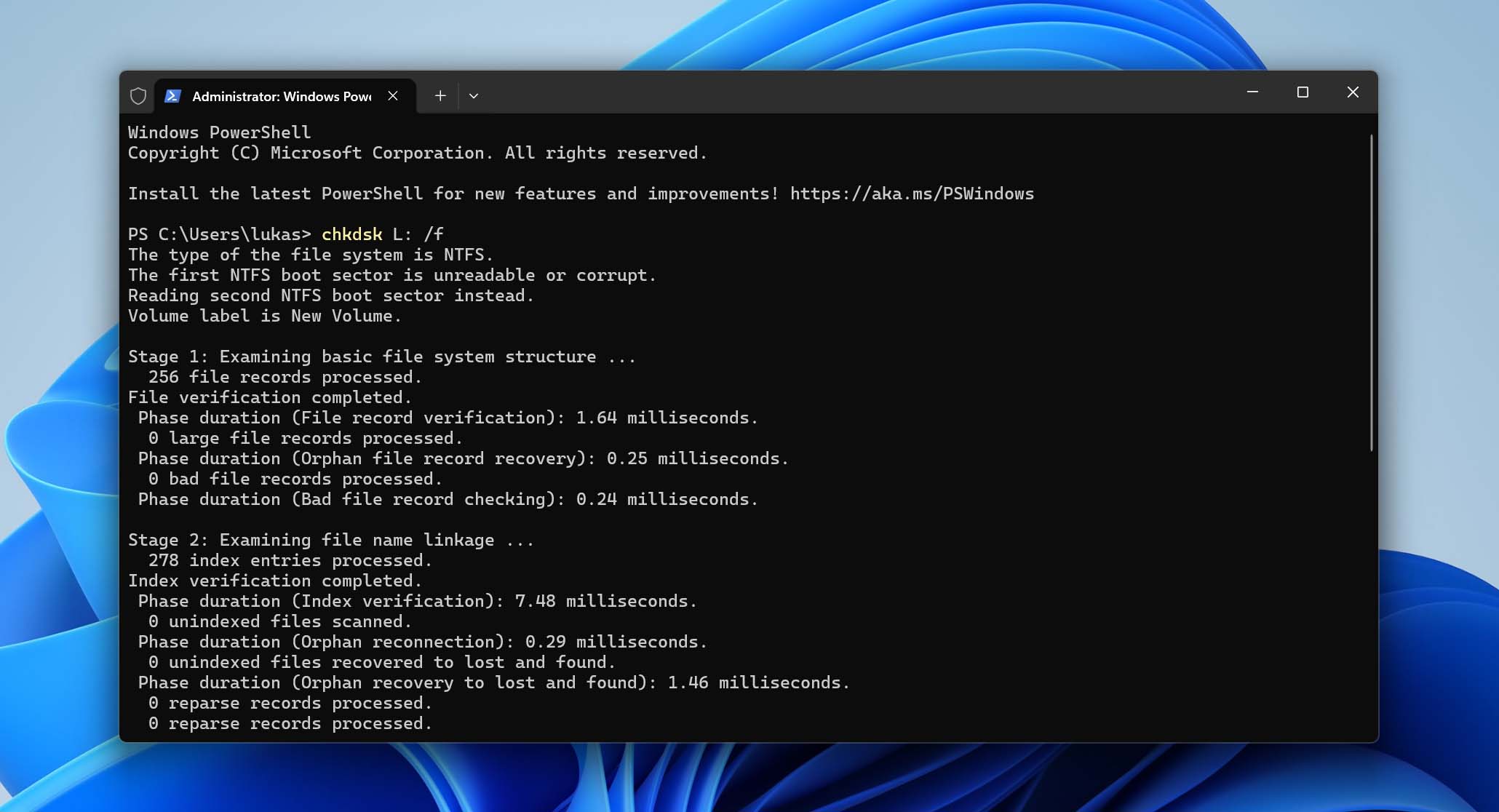
Task: Click the administrator shield icon
Action: (138, 96)
